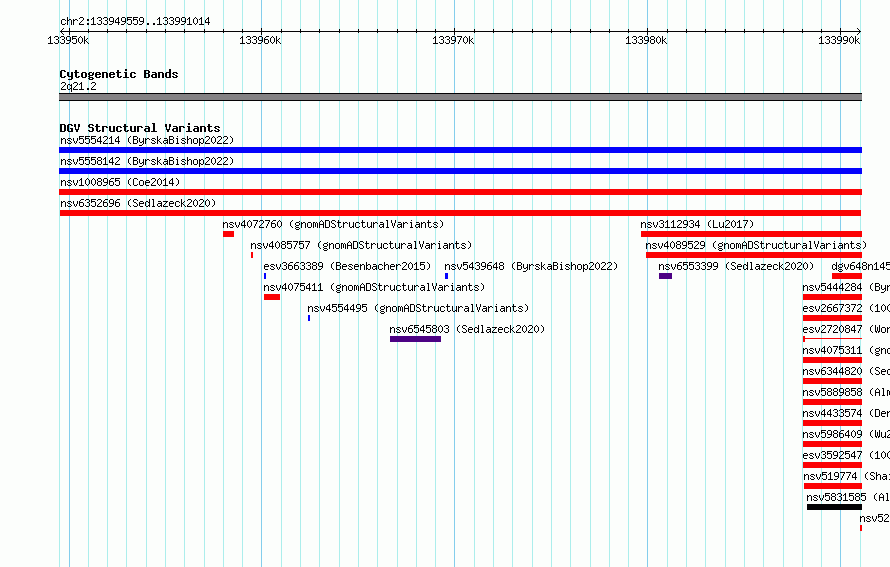This screenshot has width=890, height=567.
Task: Click the 133950k ruler mark
Action: tap(68, 40)
